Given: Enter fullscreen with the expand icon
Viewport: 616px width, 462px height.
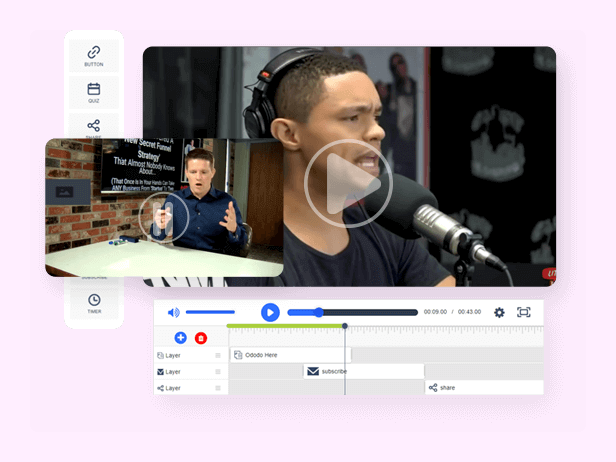Looking at the screenshot, I should click(x=524, y=312).
